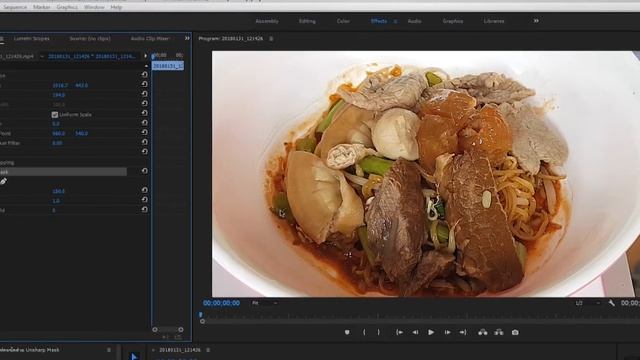
Task: Step forward one frame
Action: coord(447,332)
